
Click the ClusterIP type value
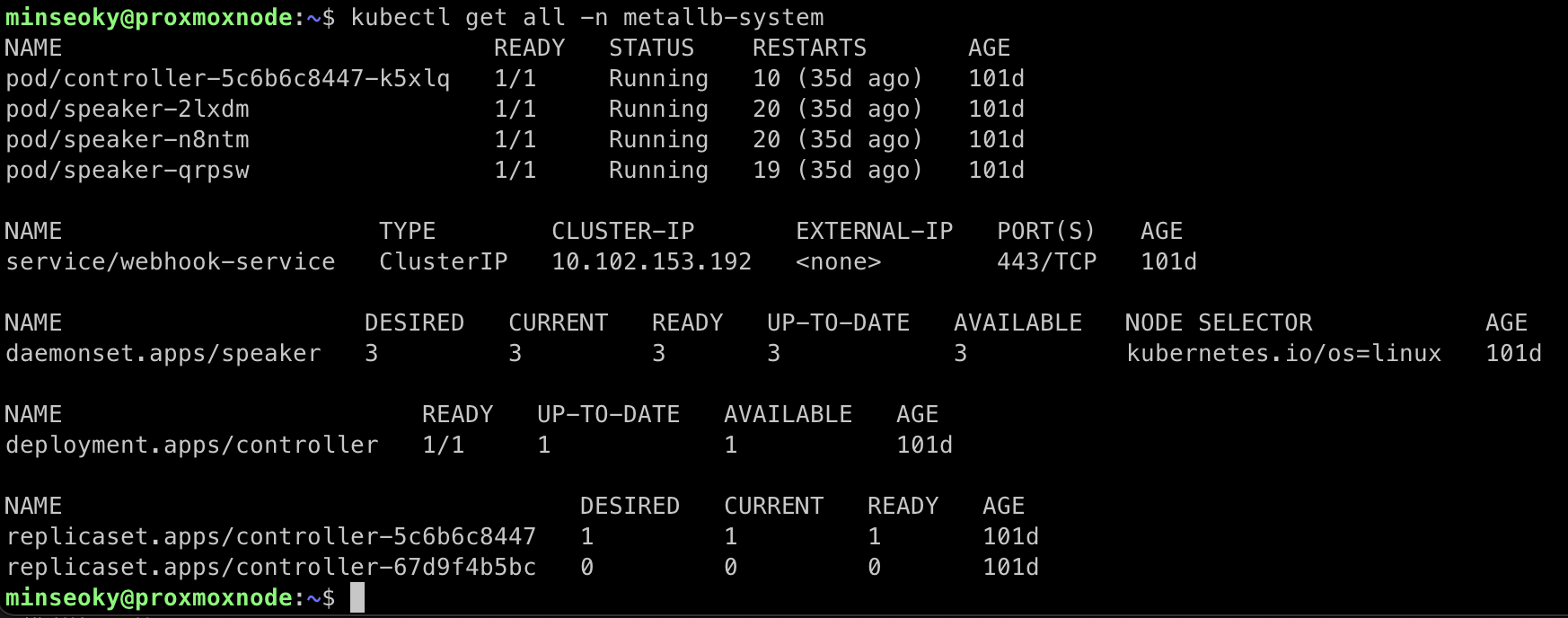click(443, 262)
